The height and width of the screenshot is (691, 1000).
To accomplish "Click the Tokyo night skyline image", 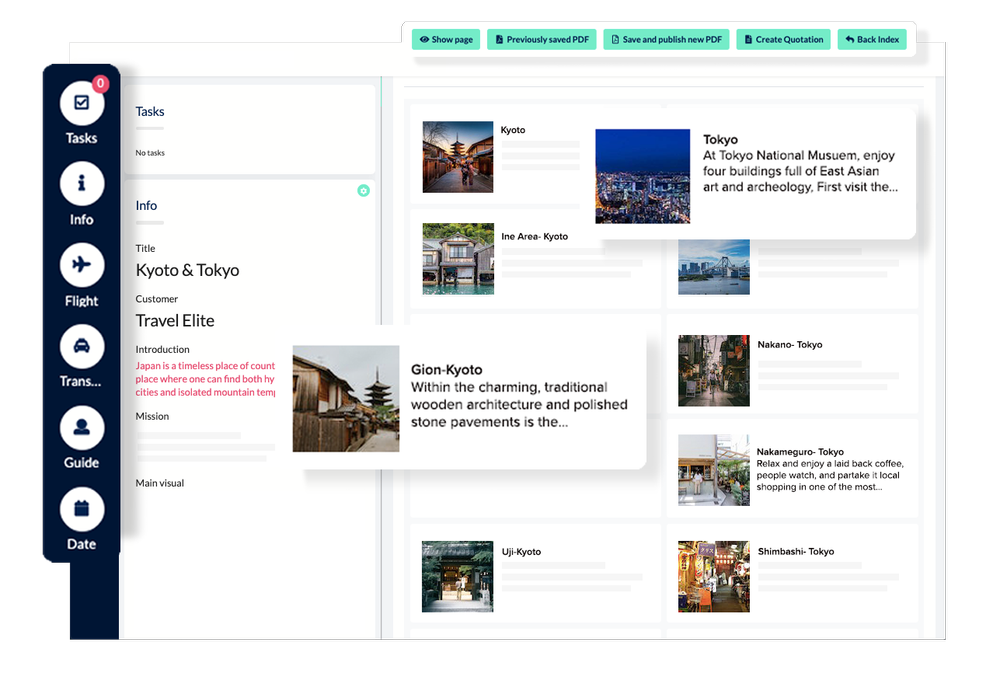I will tap(642, 177).
